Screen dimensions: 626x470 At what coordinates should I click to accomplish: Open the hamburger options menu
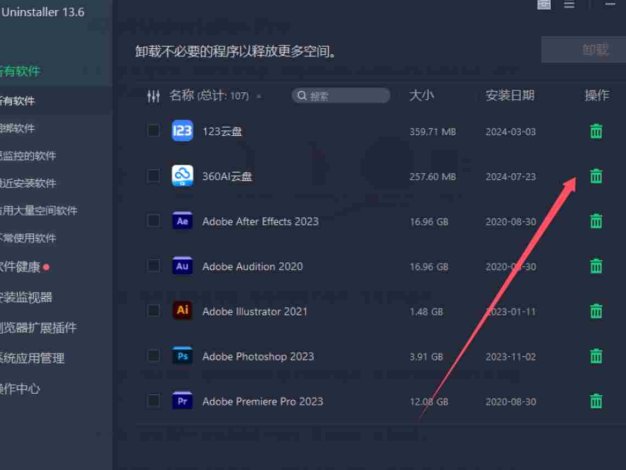[x=569, y=4]
